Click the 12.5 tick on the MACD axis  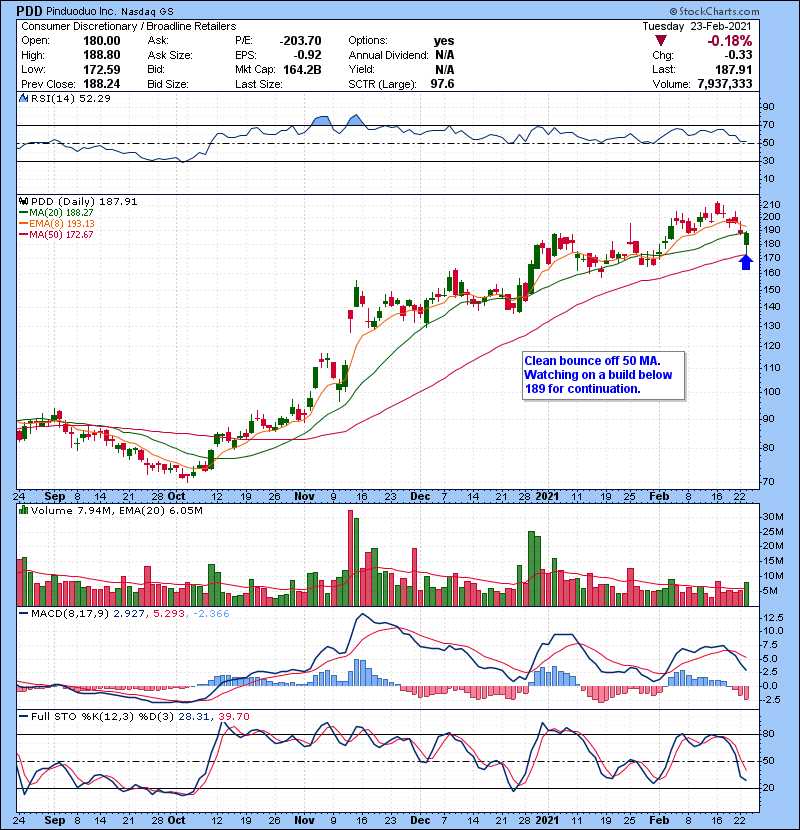click(774, 618)
